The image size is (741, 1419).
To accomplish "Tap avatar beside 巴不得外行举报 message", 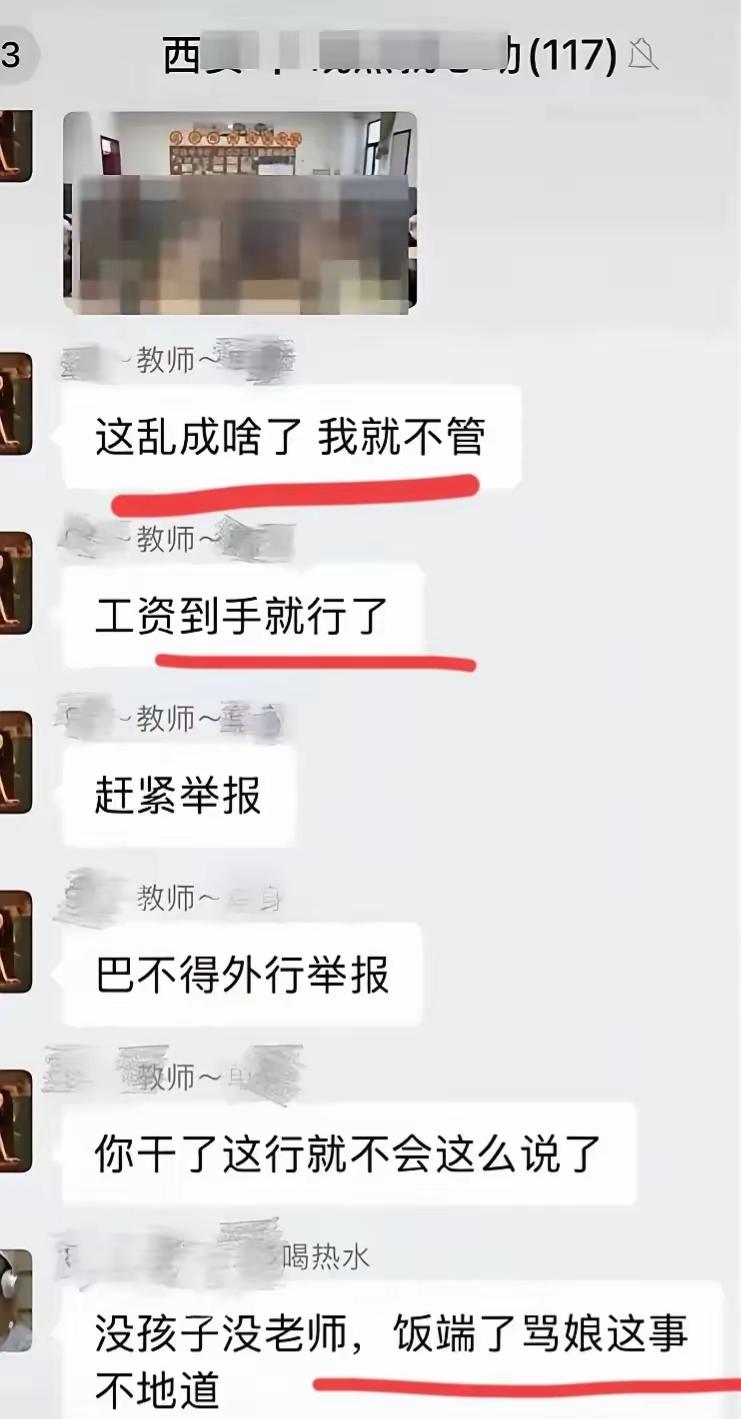I will tap(15, 941).
